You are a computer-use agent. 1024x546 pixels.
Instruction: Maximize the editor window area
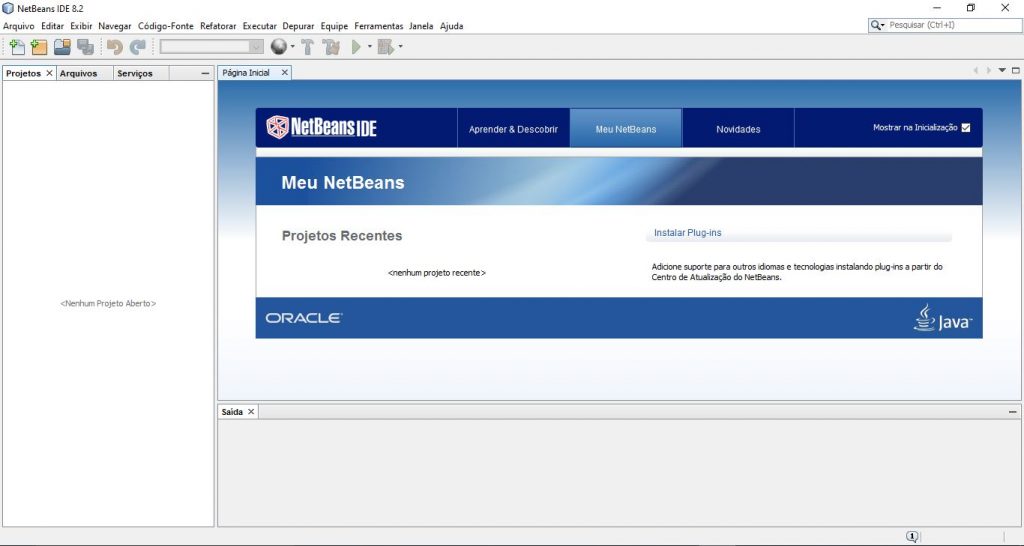point(1016,71)
